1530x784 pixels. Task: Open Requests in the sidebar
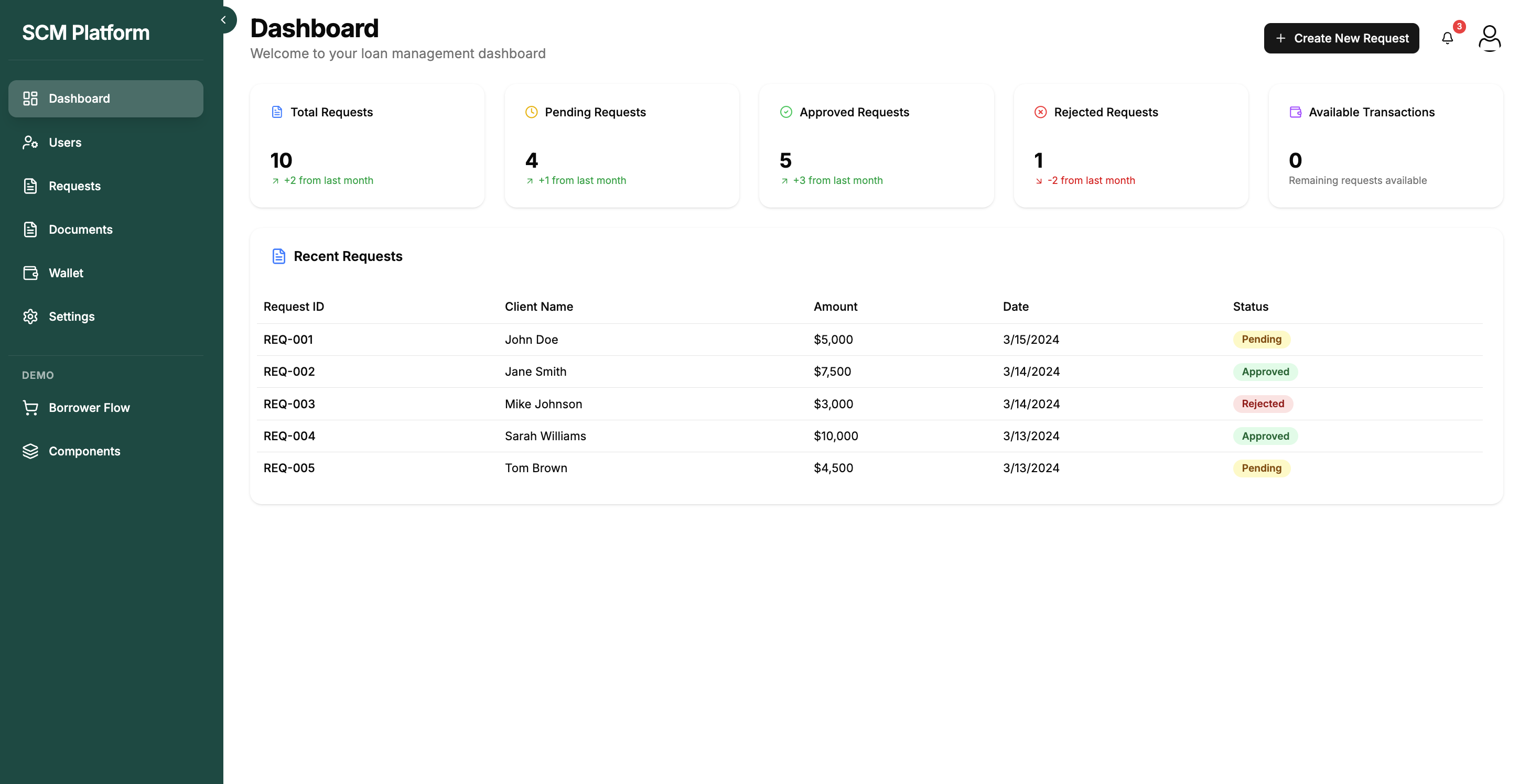106,186
